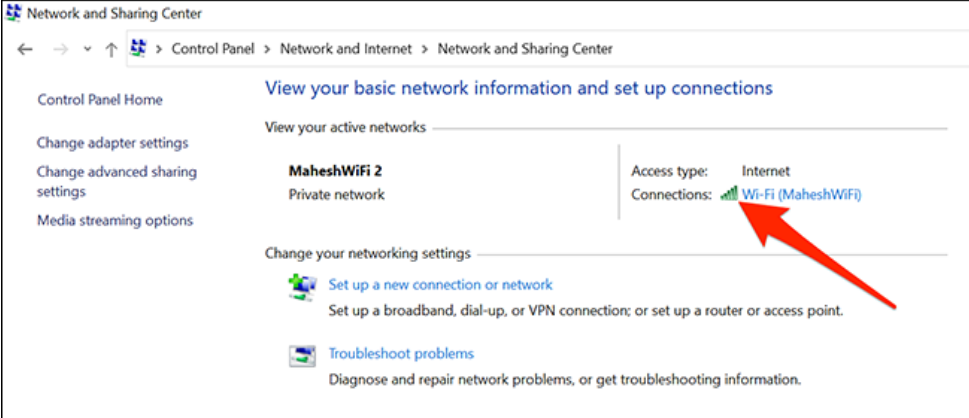This screenshot has height=418, width=969.
Task: Go to the Control Panel breadcrumb
Action: (213, 49)
